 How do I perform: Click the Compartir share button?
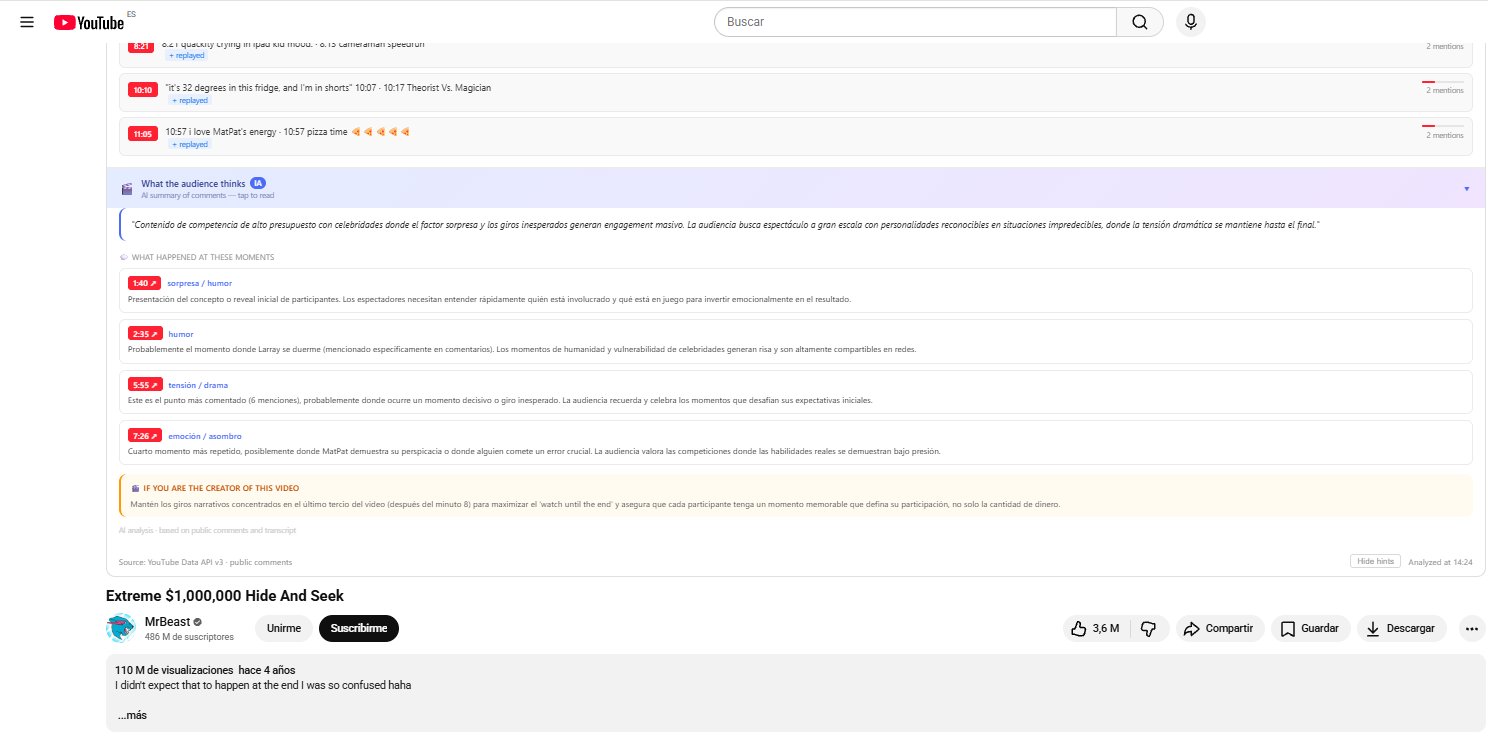coord(1220,628)
